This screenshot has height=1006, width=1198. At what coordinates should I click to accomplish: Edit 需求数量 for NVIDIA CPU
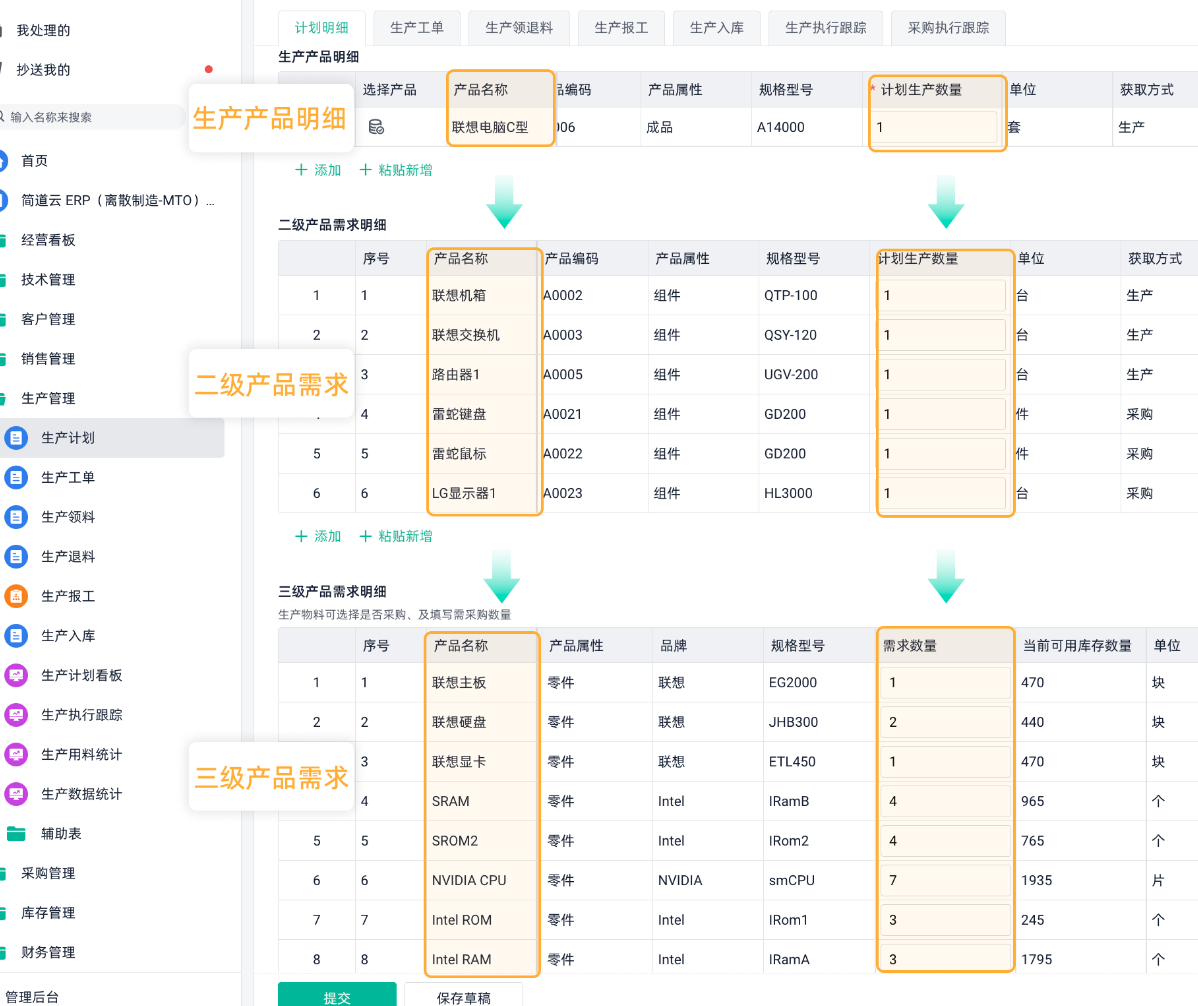(945, 881)
